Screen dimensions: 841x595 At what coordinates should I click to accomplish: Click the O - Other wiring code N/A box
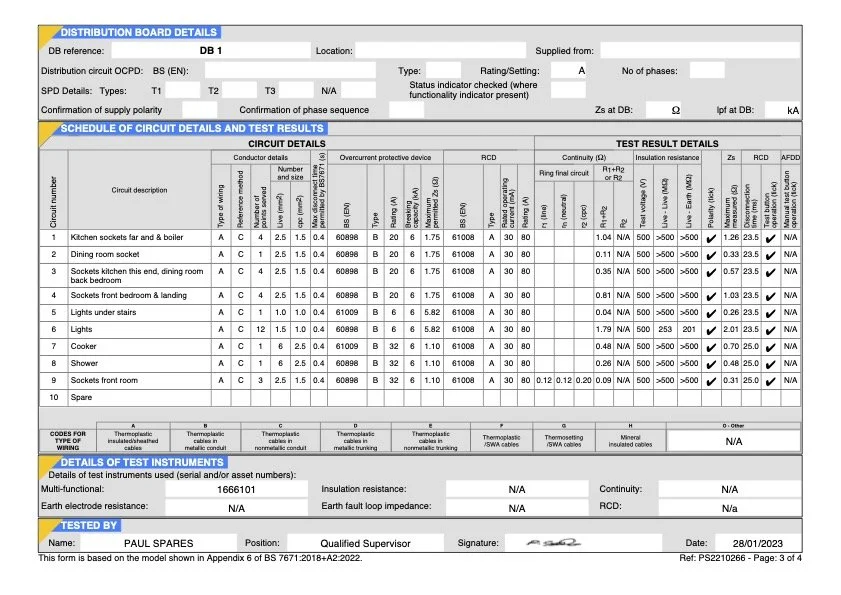734,442
